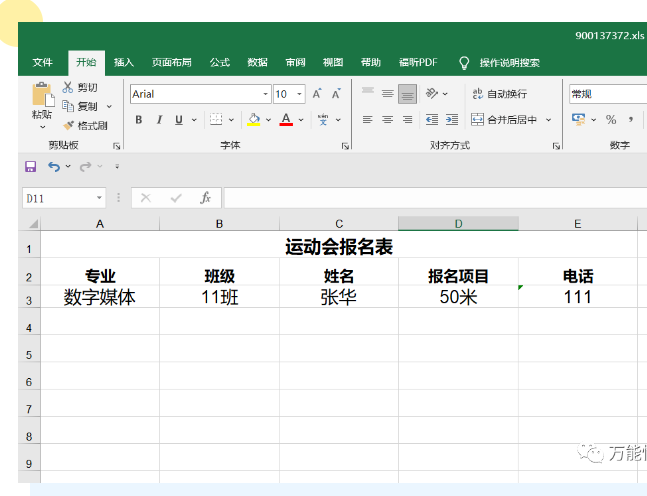The height and width of the screenshot is (496, 647).
Task: Align cell text right
Action: 407,120
